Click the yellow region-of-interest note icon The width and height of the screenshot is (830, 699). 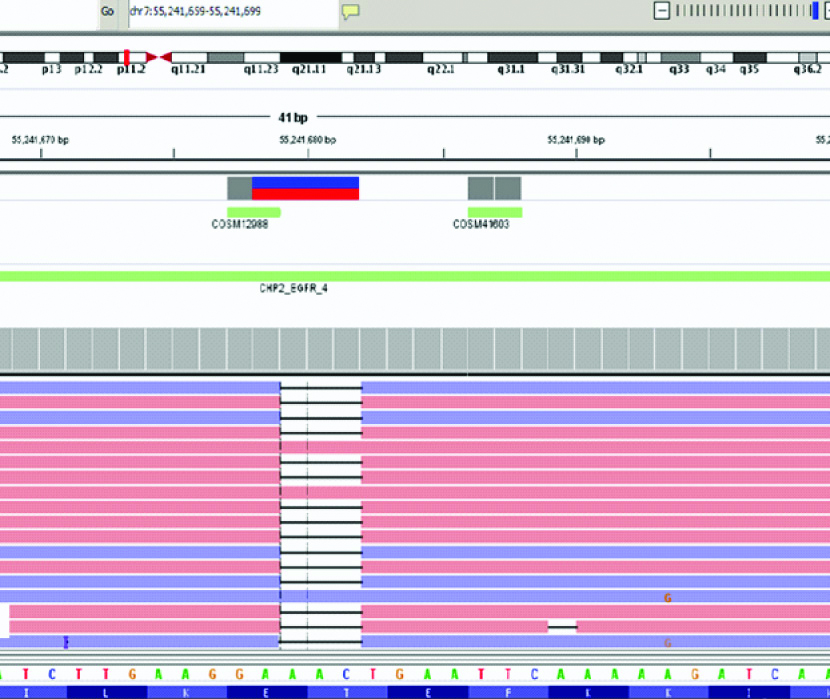pos(350,12)
